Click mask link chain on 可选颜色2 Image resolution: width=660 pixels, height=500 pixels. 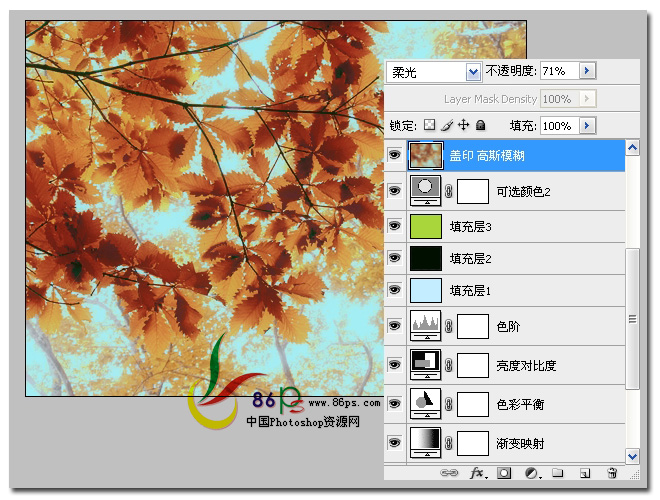[x=449, y=191]
